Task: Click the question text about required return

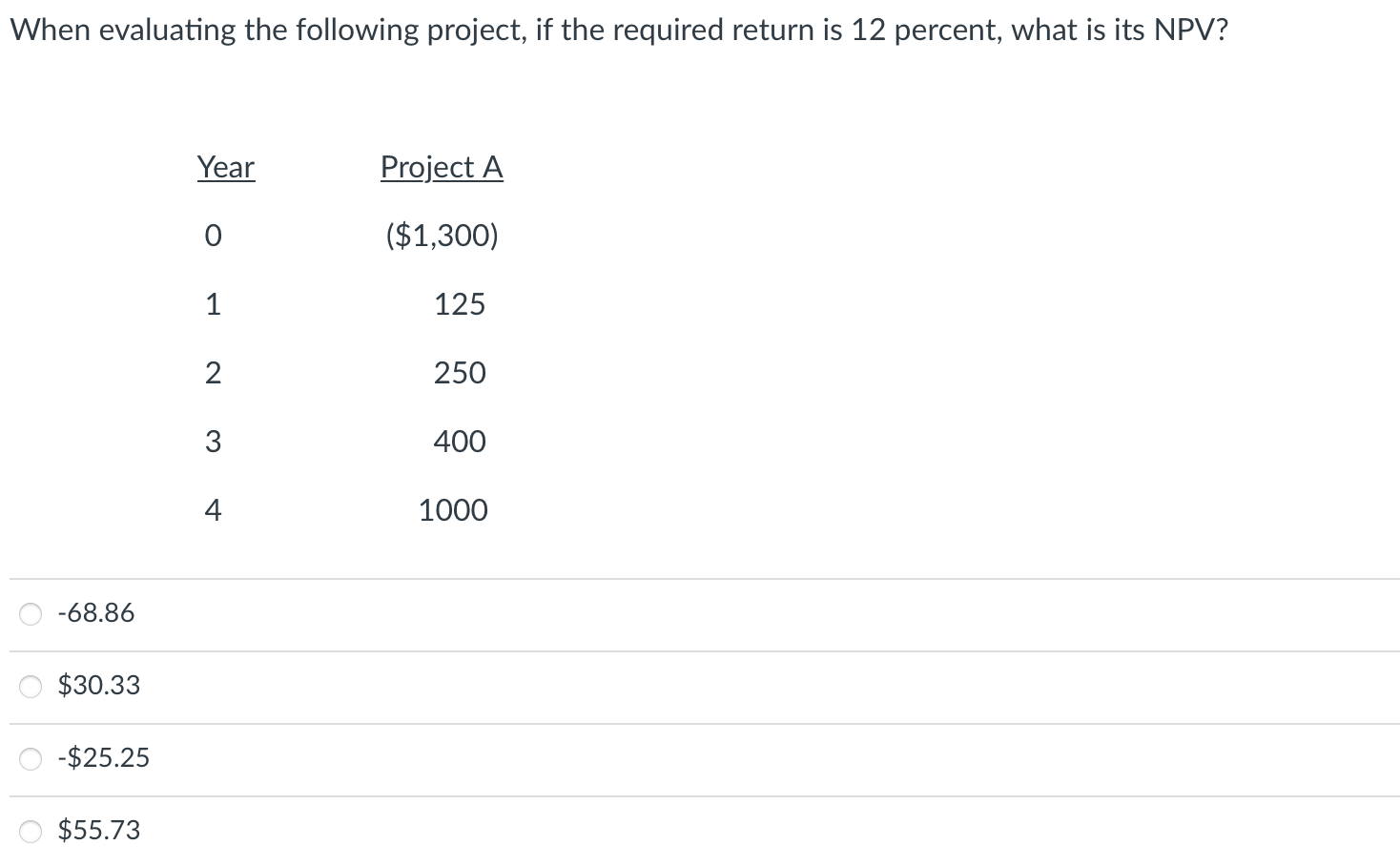Action: (x=618, y=29)
